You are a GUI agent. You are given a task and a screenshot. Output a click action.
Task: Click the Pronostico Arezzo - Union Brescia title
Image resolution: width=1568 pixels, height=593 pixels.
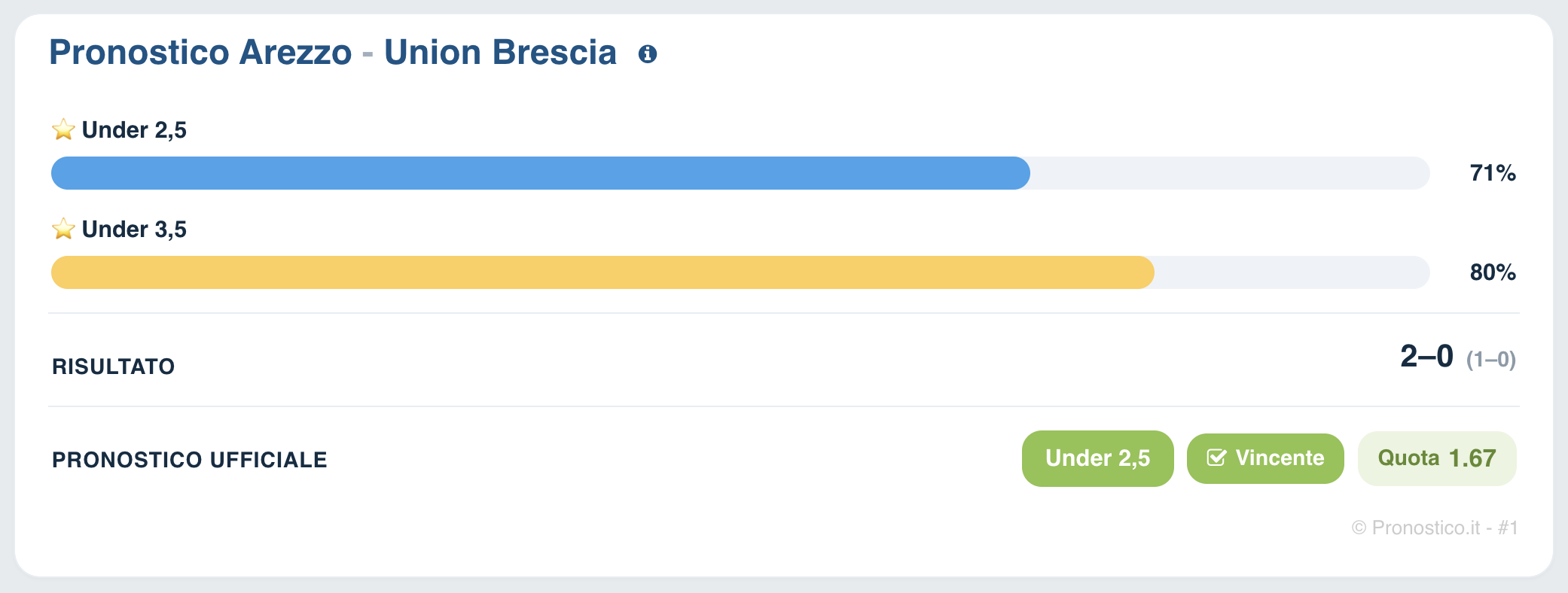pyautogui.click(x=333, y=53)
